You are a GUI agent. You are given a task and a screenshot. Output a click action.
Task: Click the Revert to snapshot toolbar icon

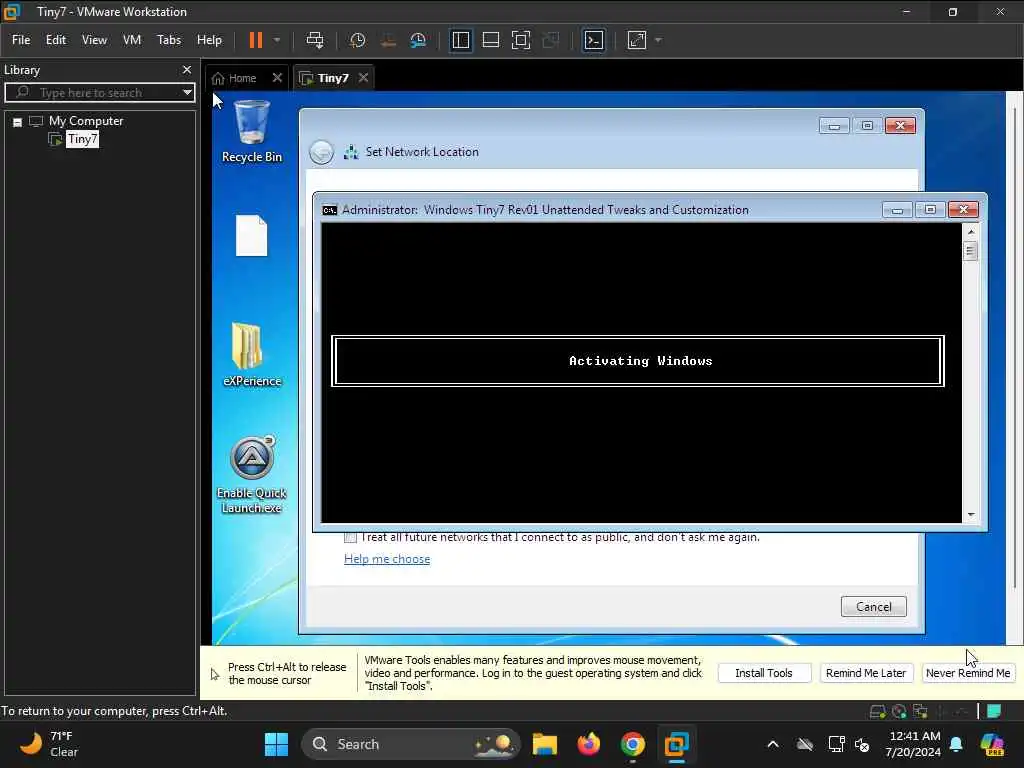coord(388,40)
